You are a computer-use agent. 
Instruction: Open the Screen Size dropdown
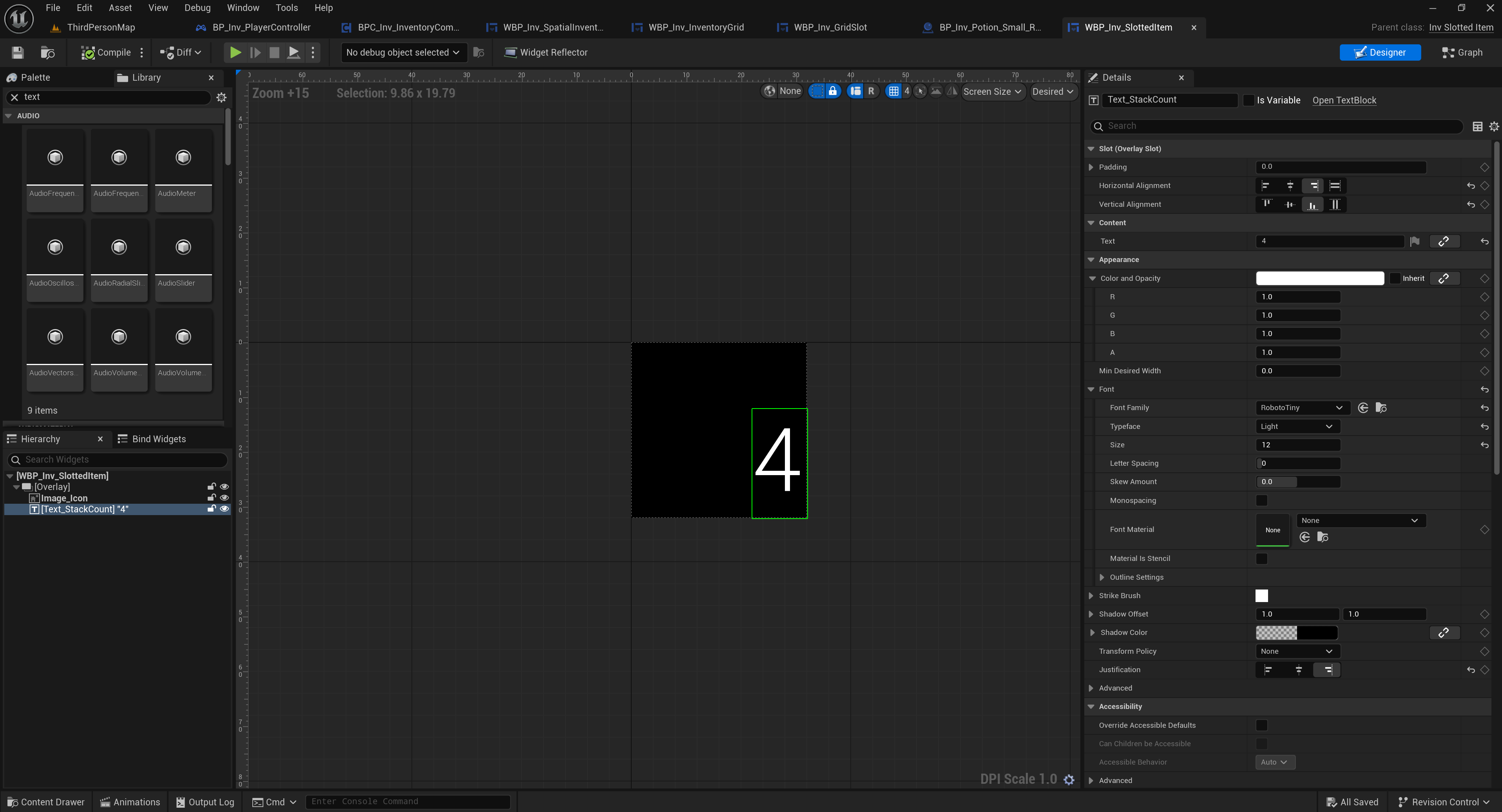(992, 92)
